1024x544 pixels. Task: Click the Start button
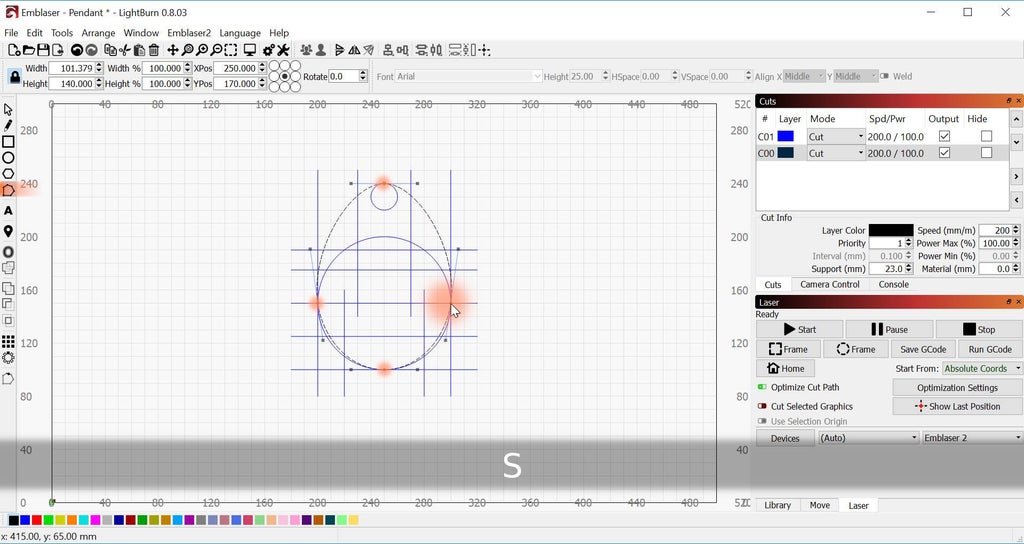click(800, 329)
